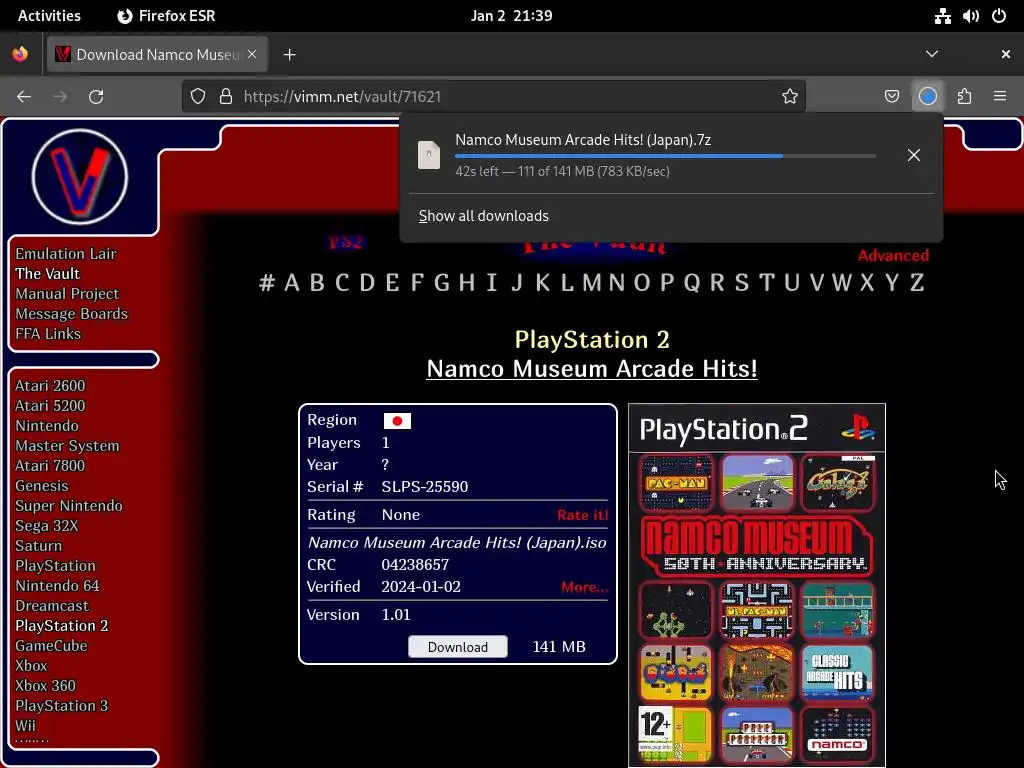This screenshot has width=1024, height=768.
Task: Select Saturn system link
Action: point(39,546)
